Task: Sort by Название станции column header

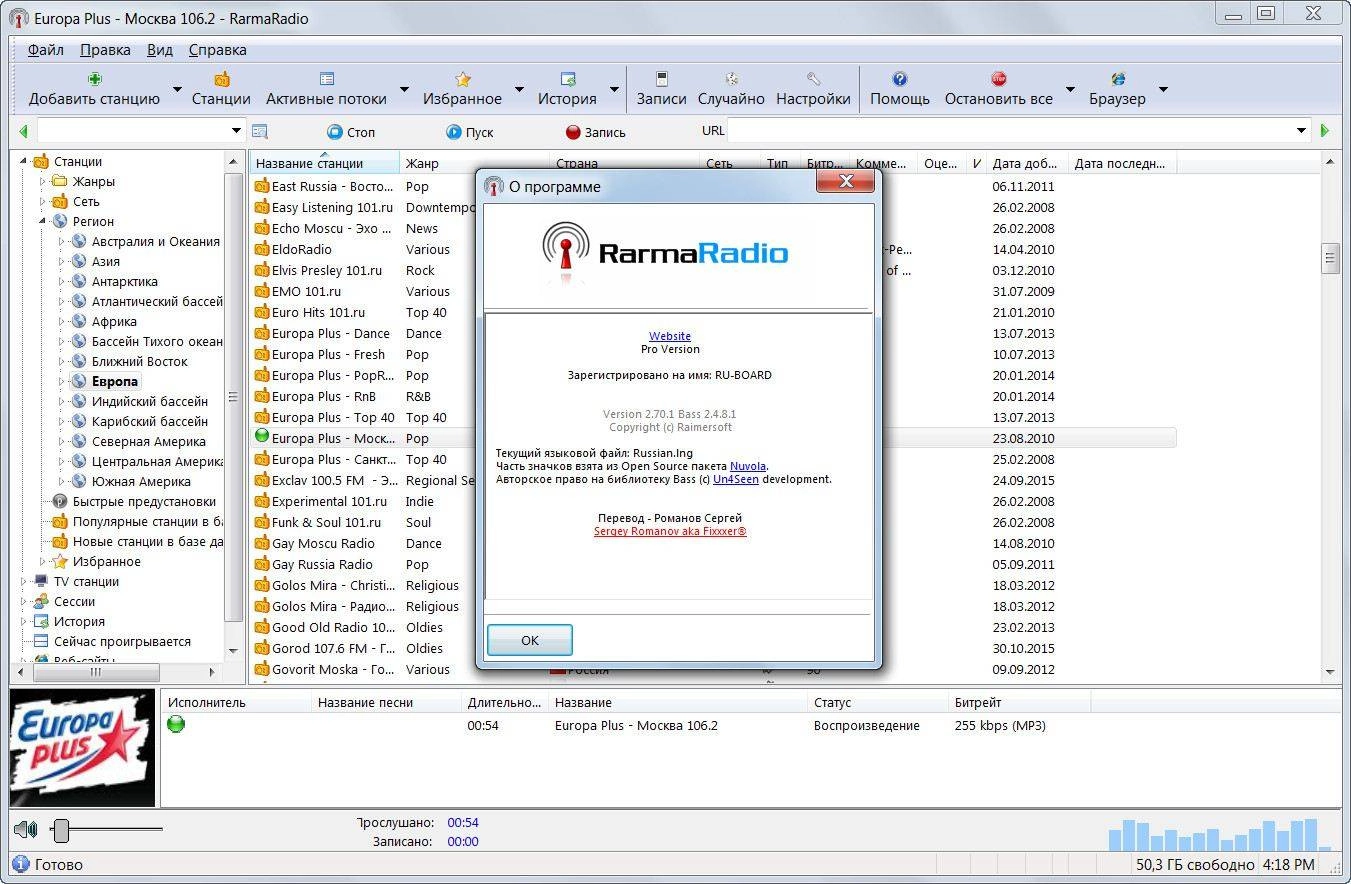Action: coord(324,163)
